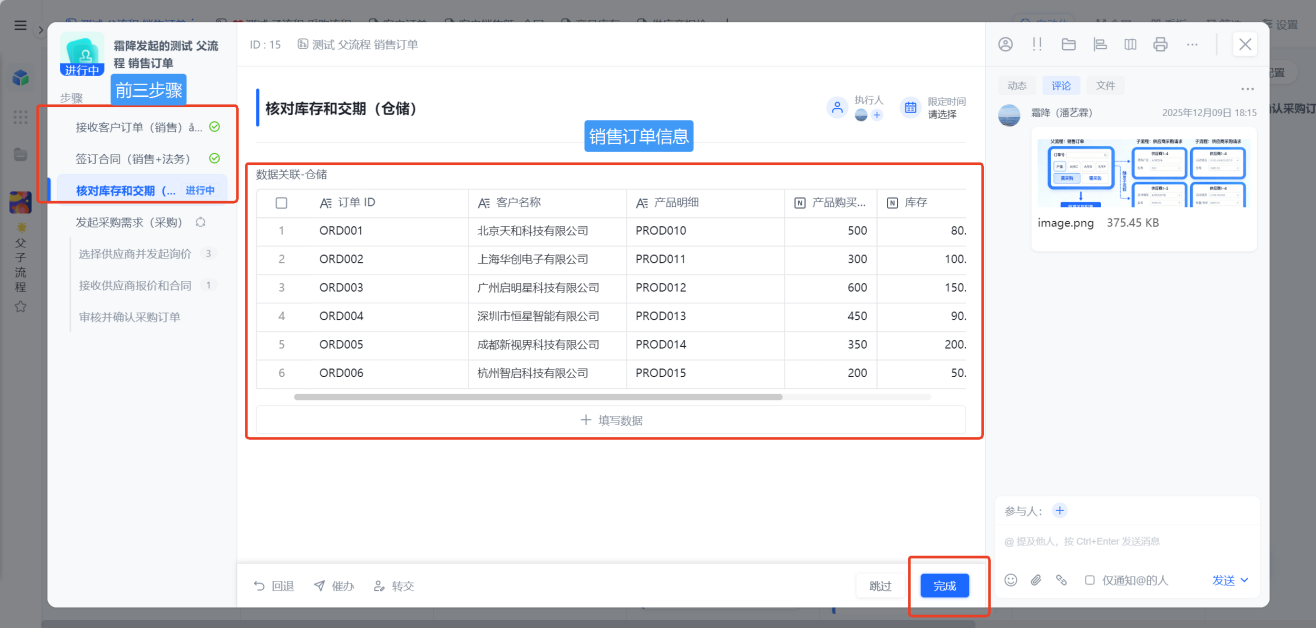Click the 产品明细 column header
This screenshot has height=628, width=1316.
(x=706, y=203)
